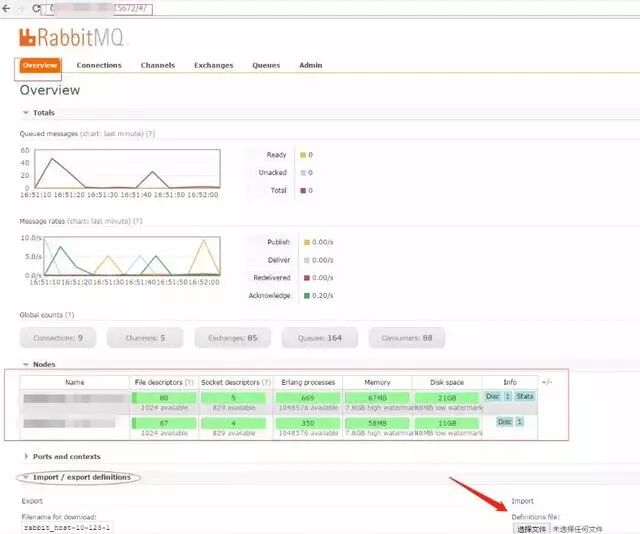The width and height of the screenshot is (640, 534).
Task: Click the file descriptors bar showing 80
Action: coord(164,398)
